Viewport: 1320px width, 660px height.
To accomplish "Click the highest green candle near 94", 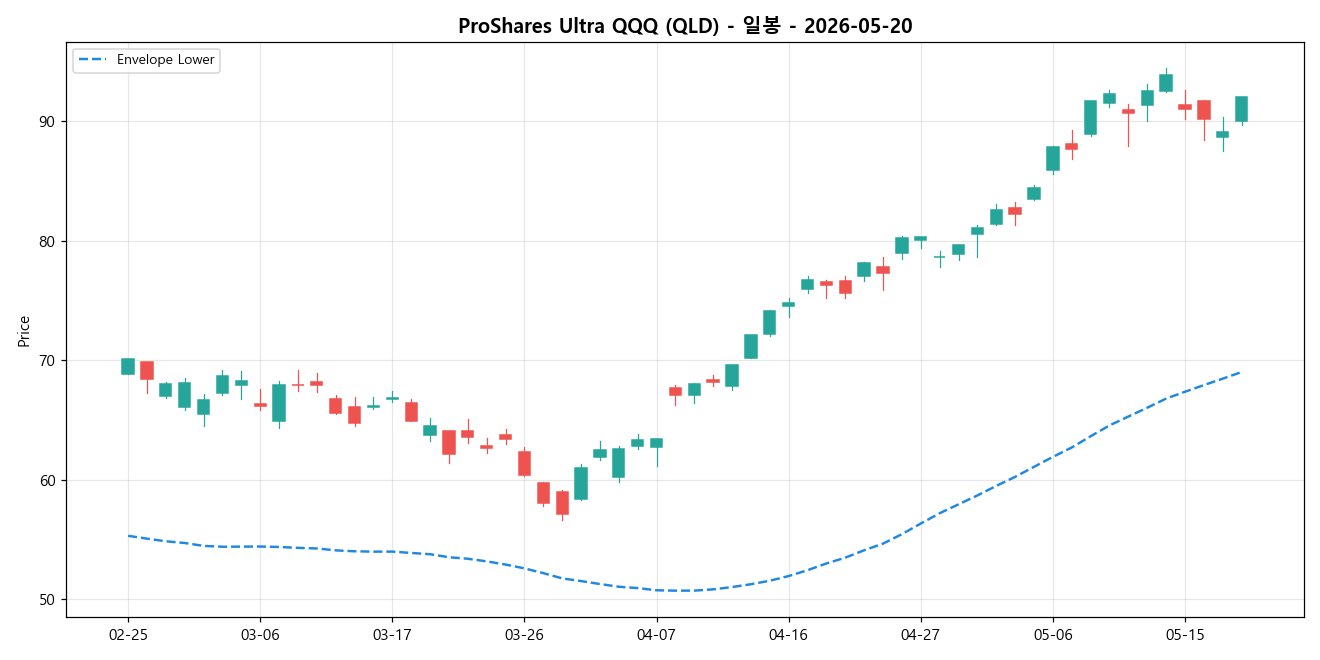I will [1166, 82].
